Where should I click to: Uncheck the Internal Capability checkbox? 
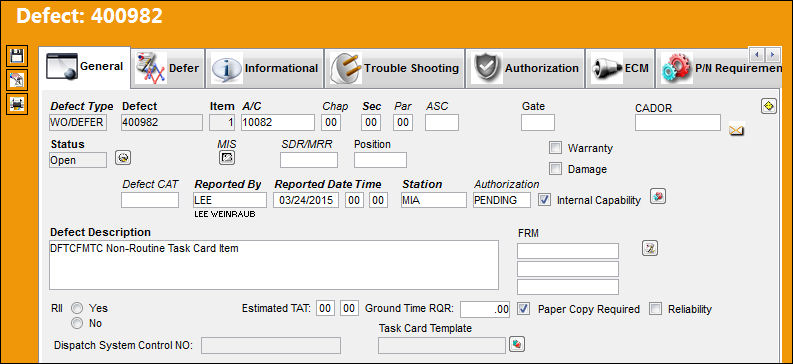tap(545, 200)
